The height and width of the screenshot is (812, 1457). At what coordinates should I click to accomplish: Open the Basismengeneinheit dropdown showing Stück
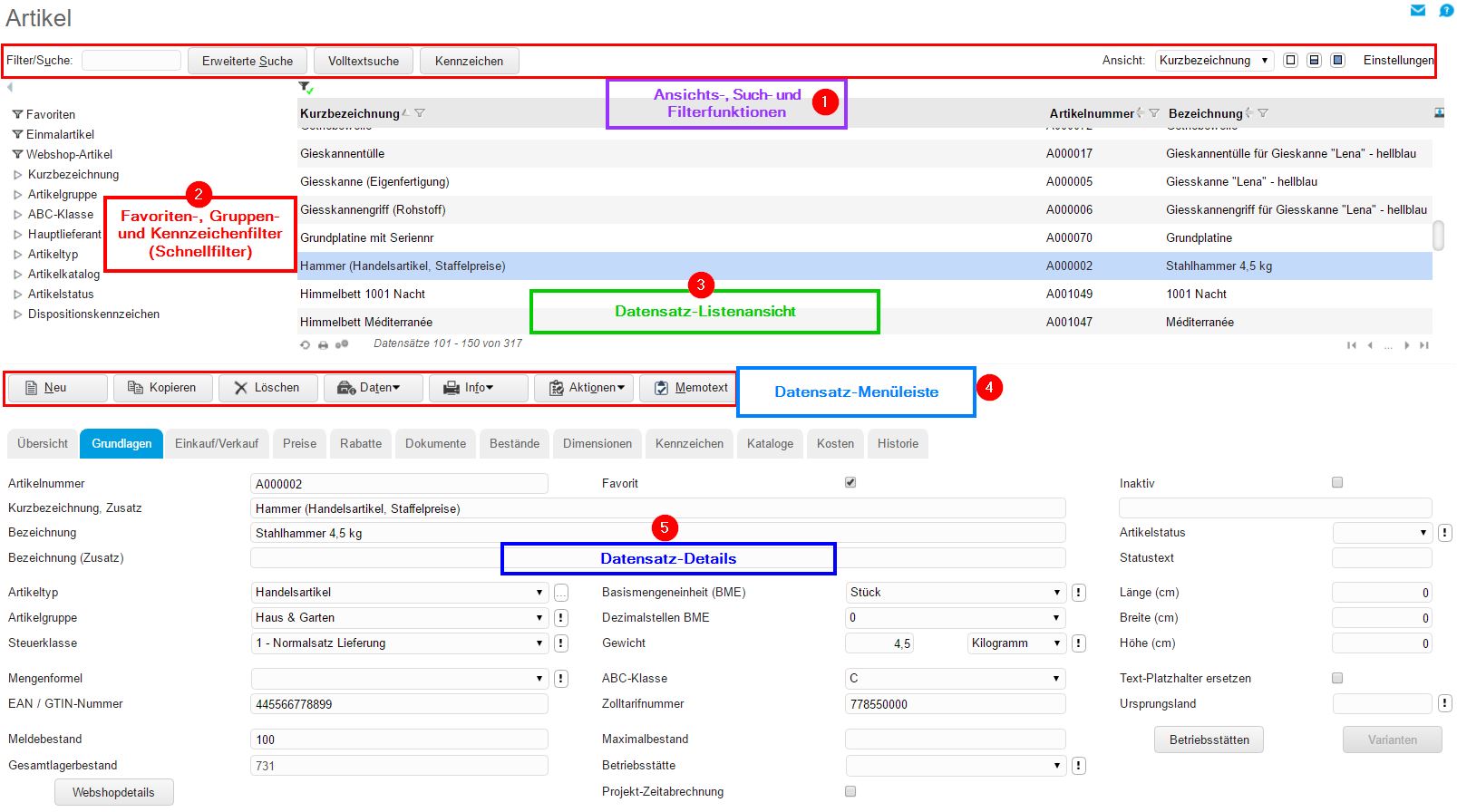click(955, 593)
